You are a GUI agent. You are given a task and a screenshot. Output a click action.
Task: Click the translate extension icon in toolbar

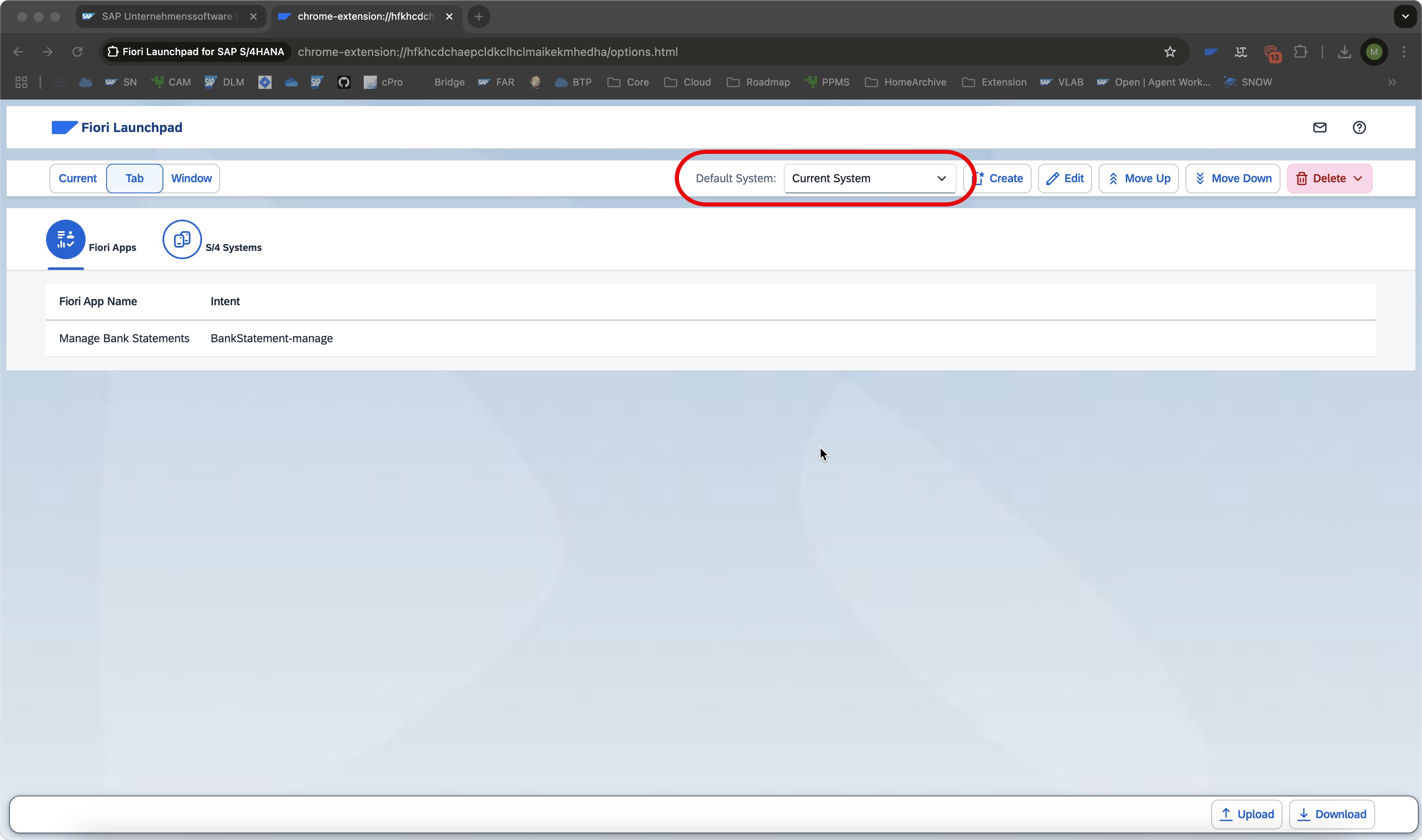coord(1241,52)
